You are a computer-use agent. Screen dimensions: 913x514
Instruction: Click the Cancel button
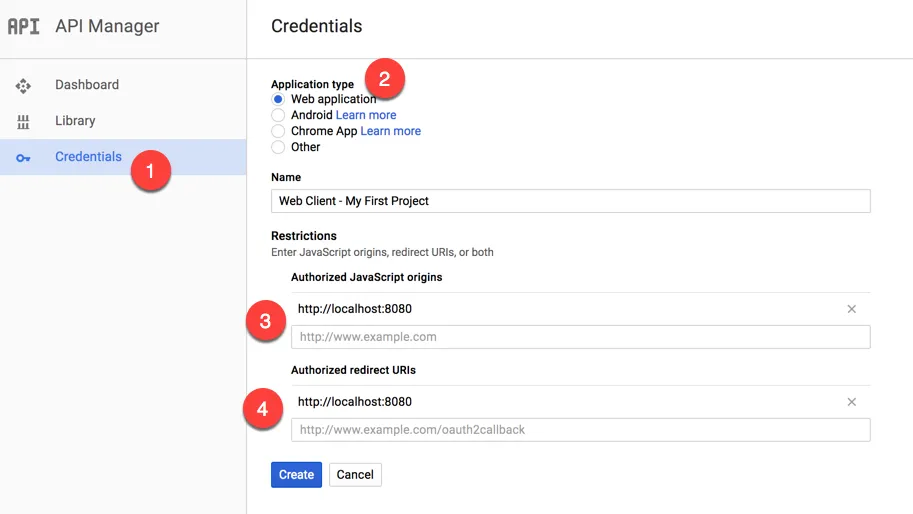click(x=355, y=475)
